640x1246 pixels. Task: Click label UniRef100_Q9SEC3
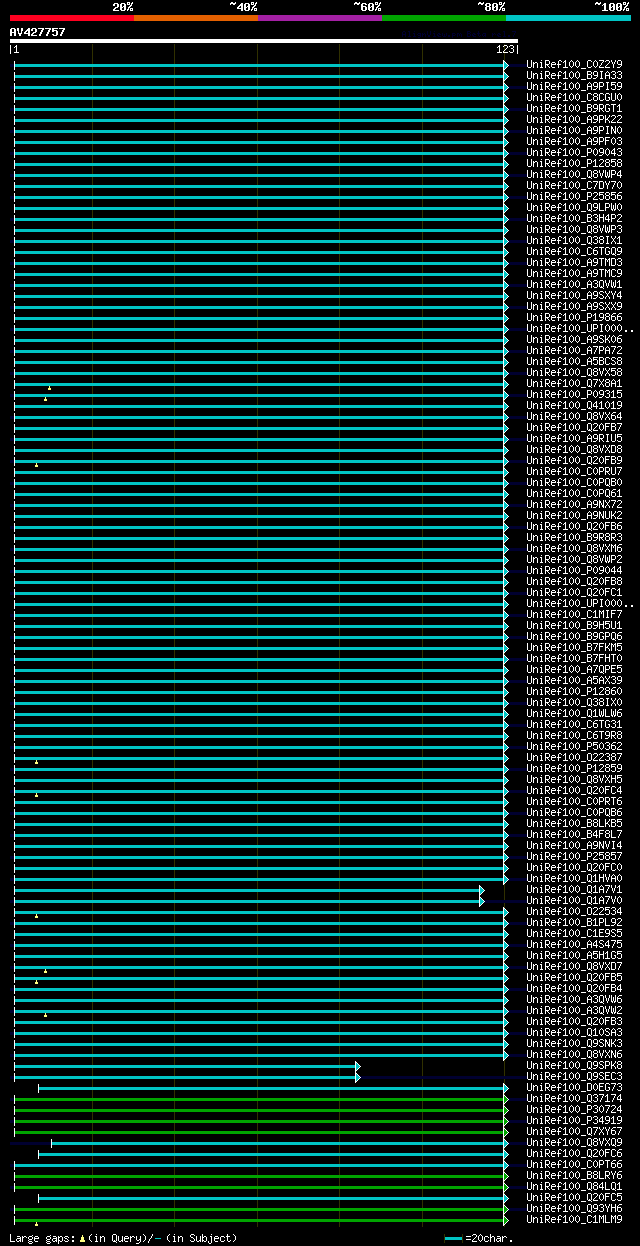(574, 1076)
